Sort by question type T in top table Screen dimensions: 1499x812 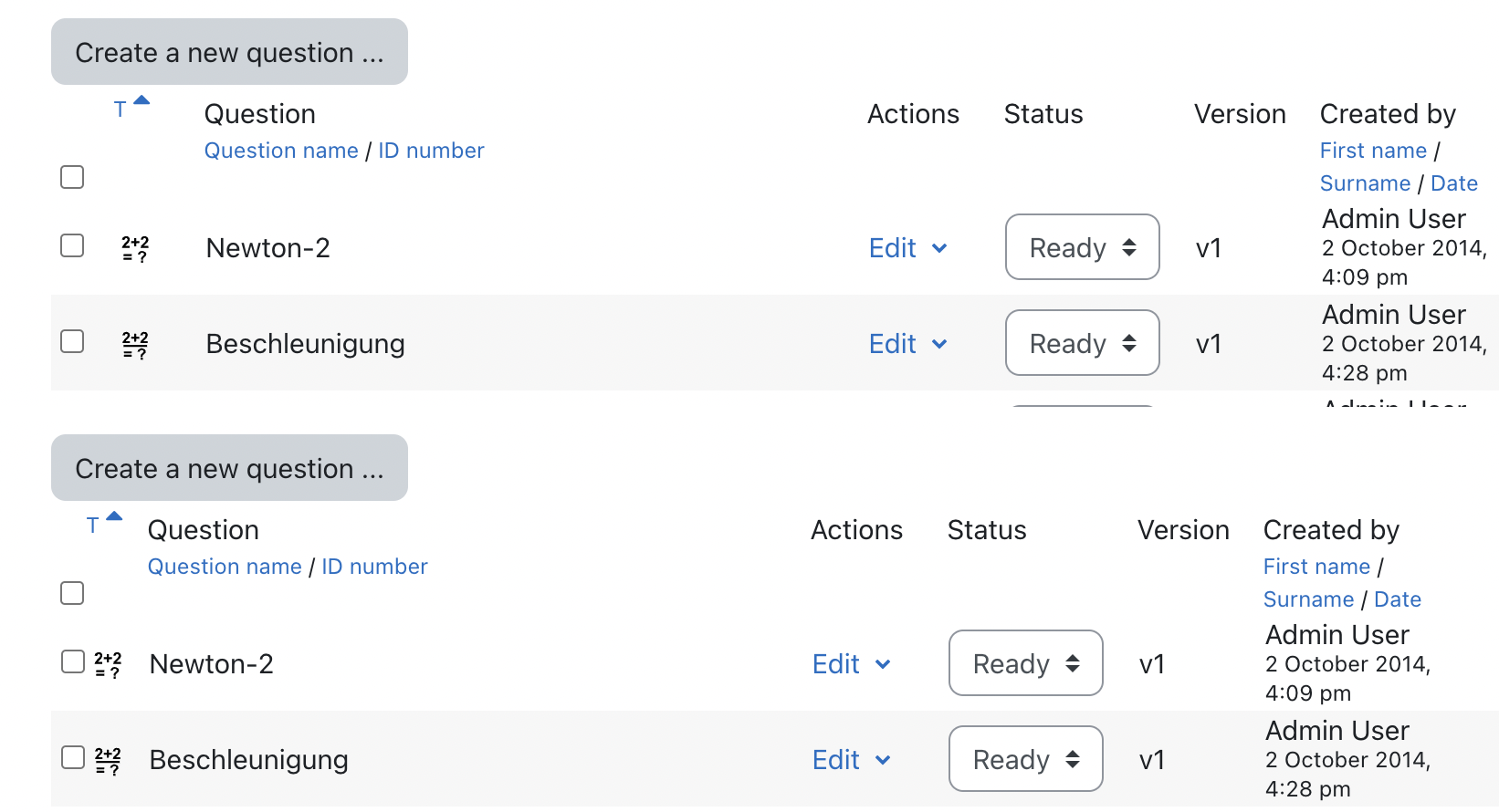120,110
